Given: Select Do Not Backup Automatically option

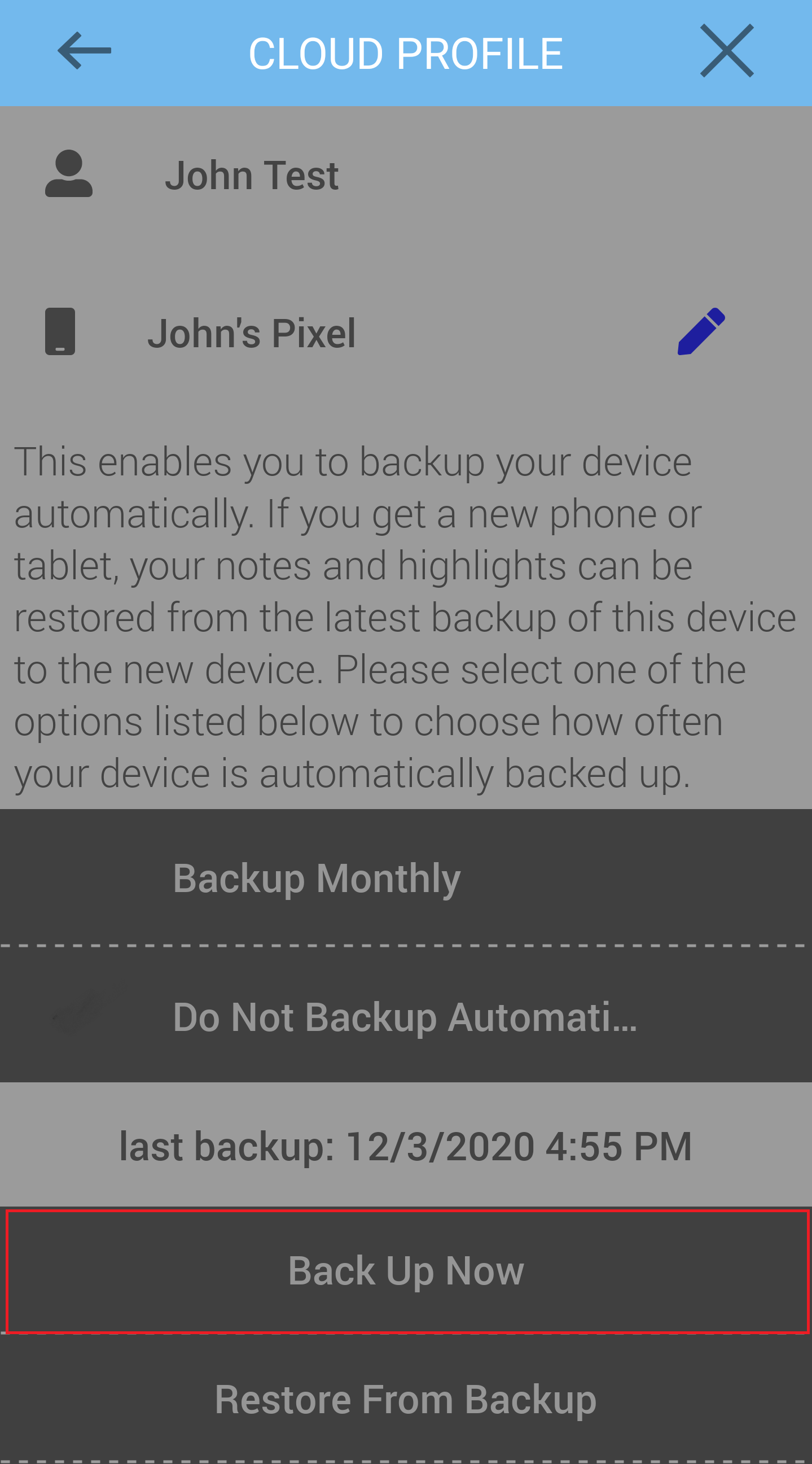Looking at the screenshot, I should point(406,1015).
